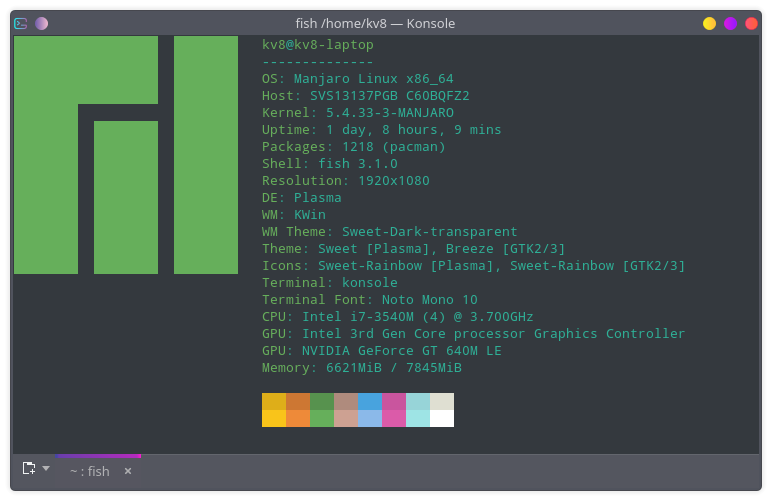Click the top-row blue palette block

[369, 401]
